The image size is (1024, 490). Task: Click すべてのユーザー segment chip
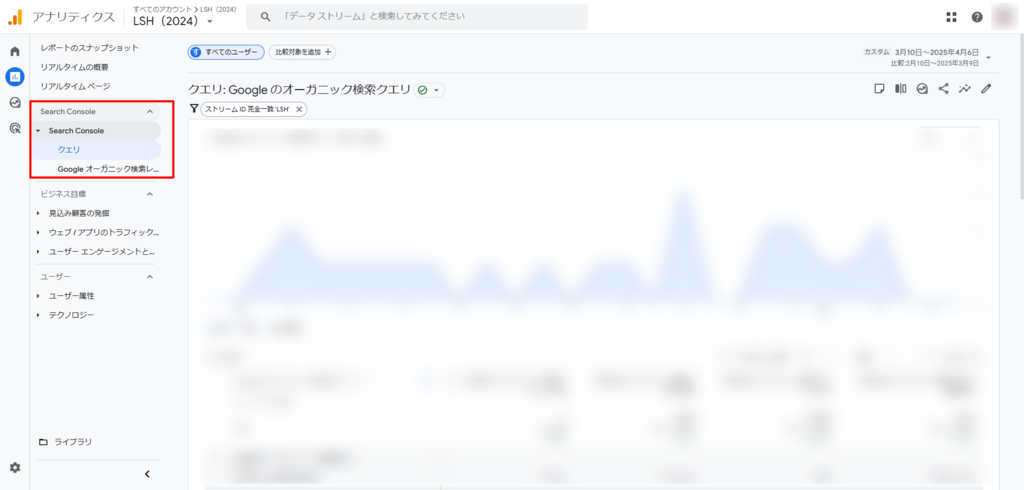point(226,52)
